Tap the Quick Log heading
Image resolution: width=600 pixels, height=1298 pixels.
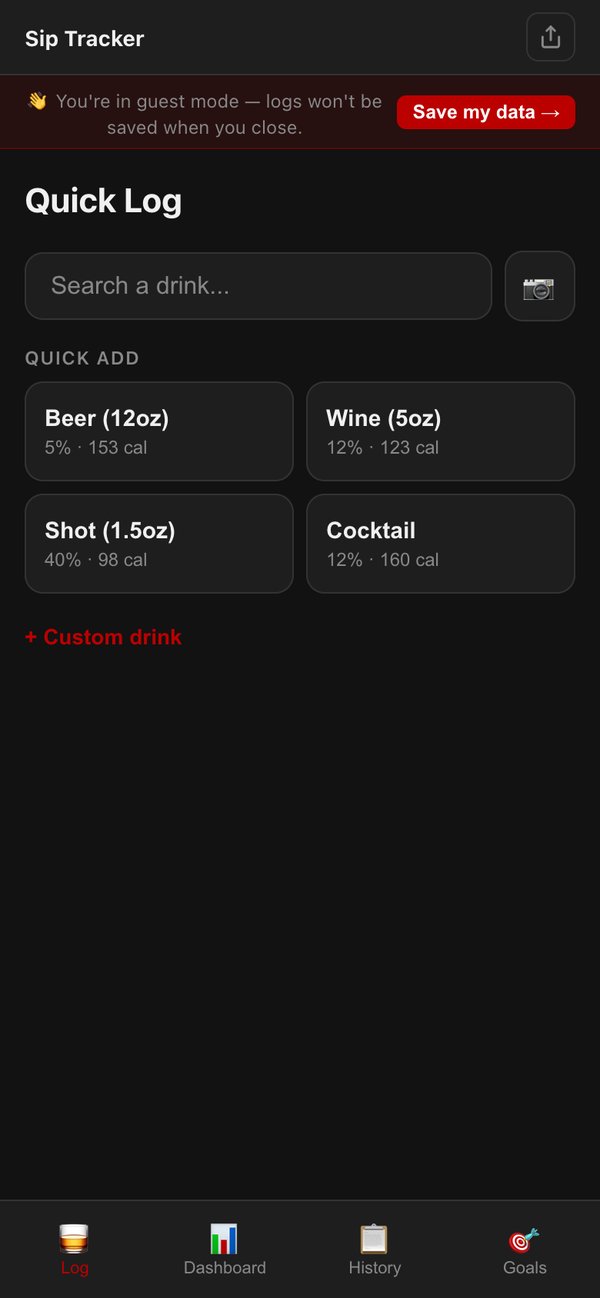(103, 201)
